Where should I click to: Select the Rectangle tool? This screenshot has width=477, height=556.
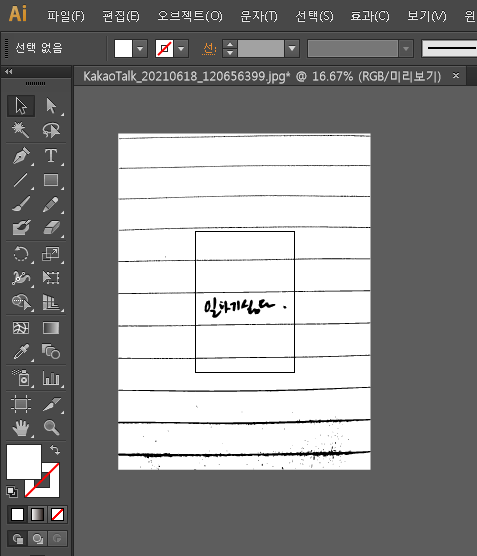coord(51,180)
